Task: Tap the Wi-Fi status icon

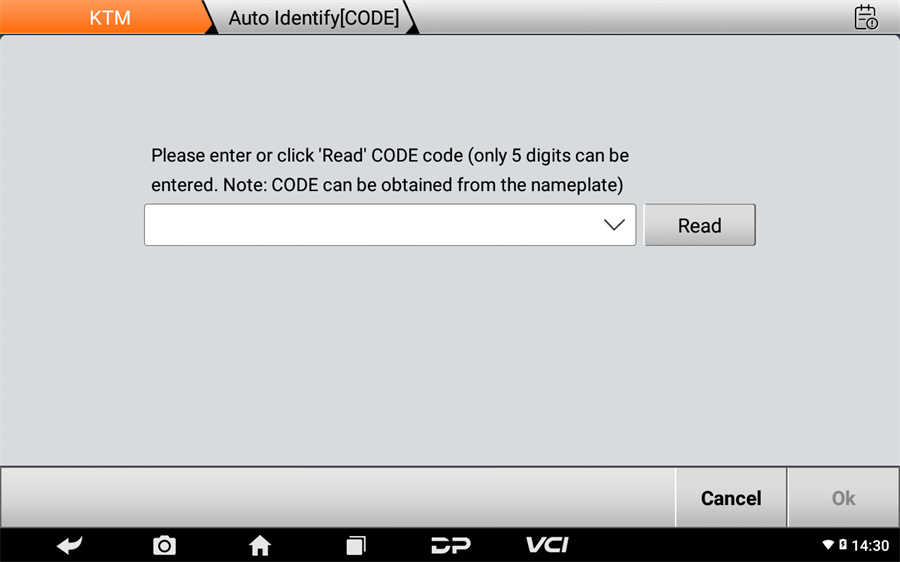Action: click(x=828, y=544)
